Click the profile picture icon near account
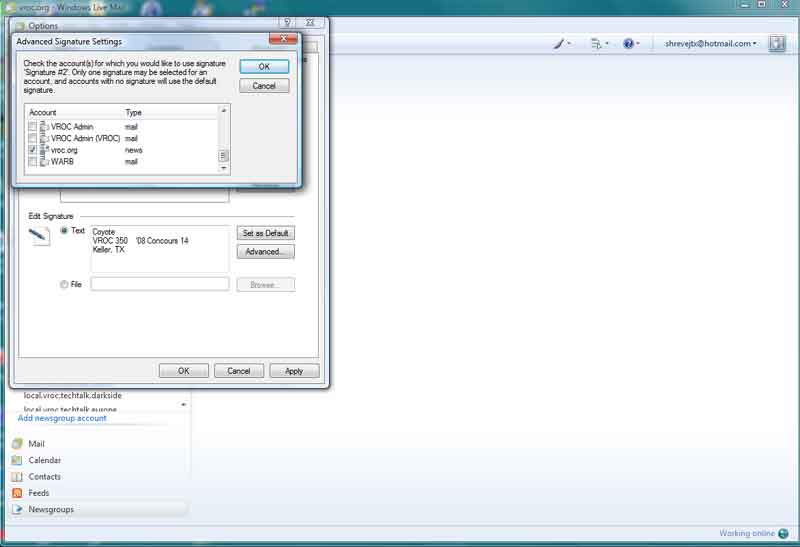Screen dimensions: 800x547 tap(777, 43)
